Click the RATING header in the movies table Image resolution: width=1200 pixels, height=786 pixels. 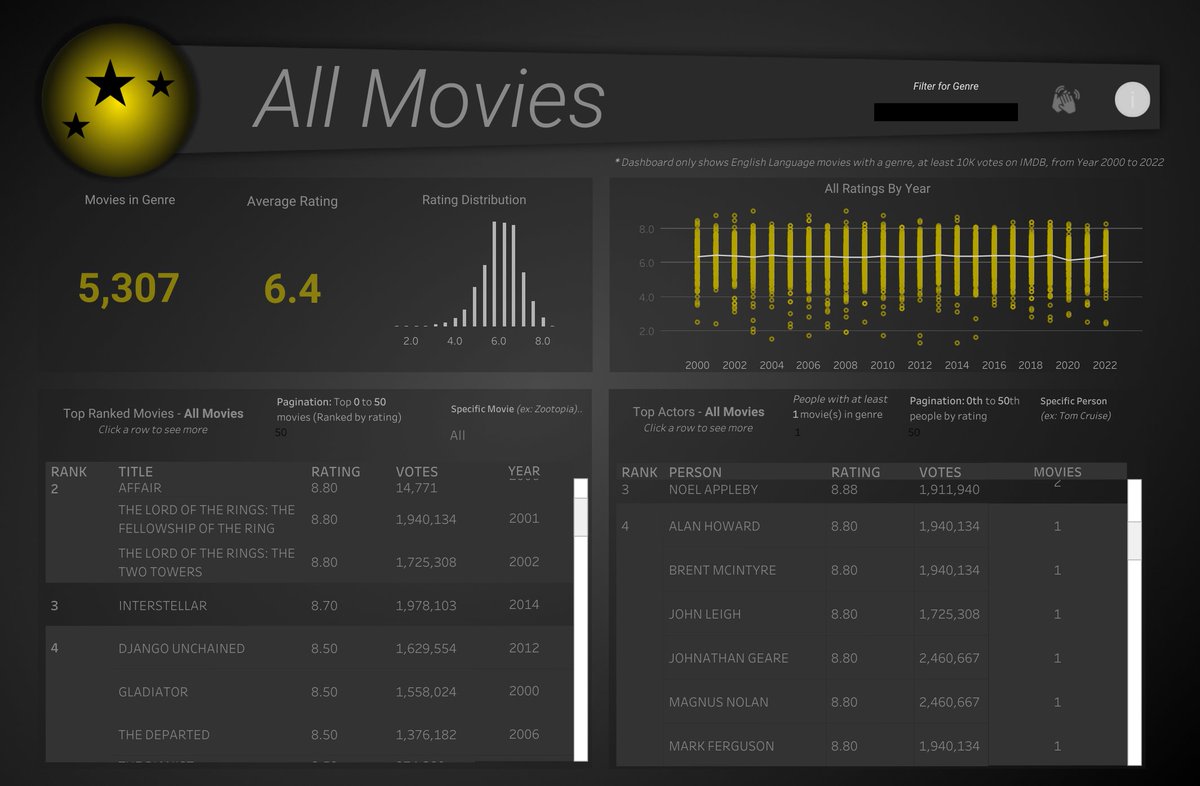tap(336, 471)
